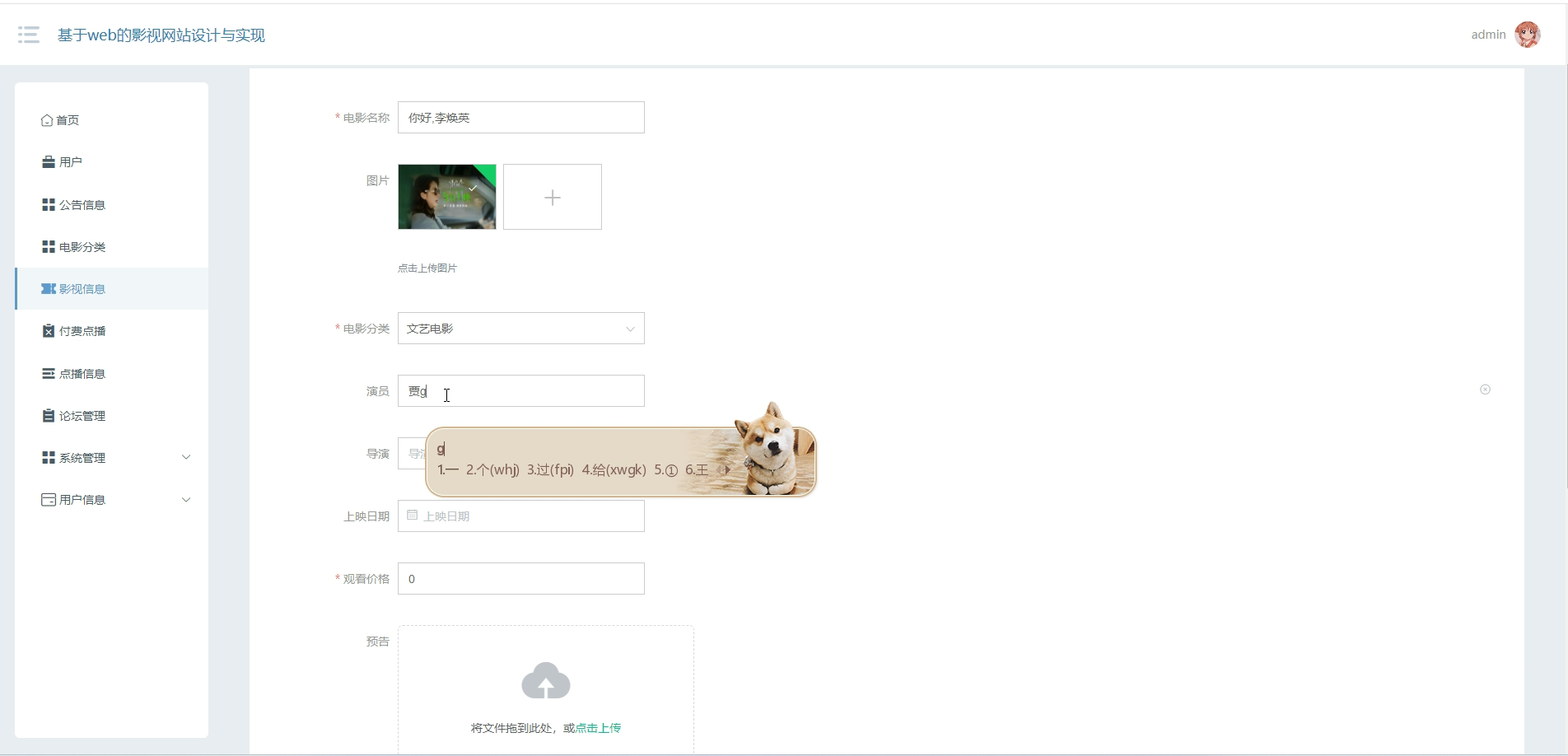Click the 影视信息 ticket icon

click(x=49, y=289)
